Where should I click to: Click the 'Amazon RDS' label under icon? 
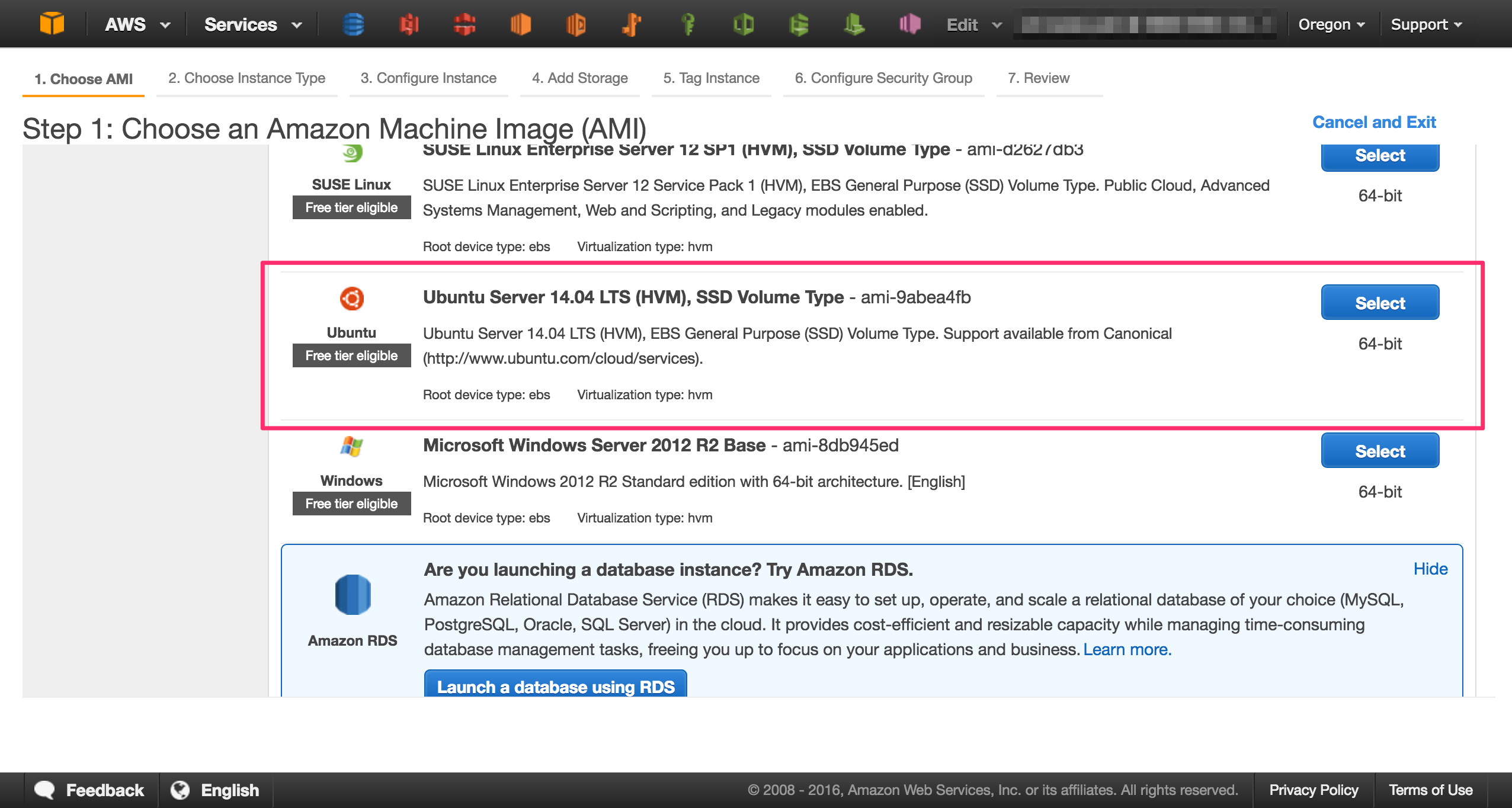pos(353,640)
